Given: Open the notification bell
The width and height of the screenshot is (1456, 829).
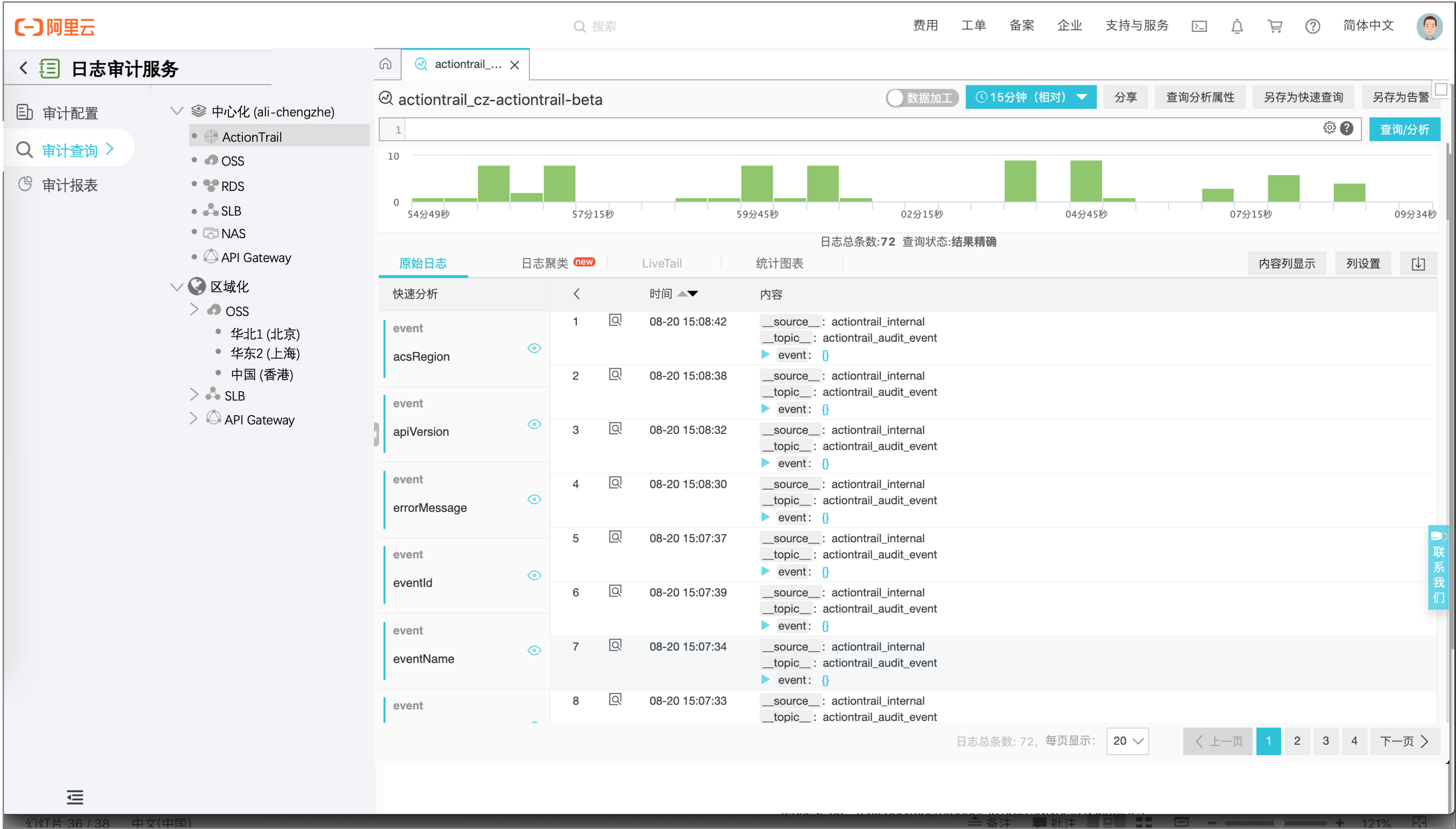Looking at the screenshot, I should [x=1237, y=27].
